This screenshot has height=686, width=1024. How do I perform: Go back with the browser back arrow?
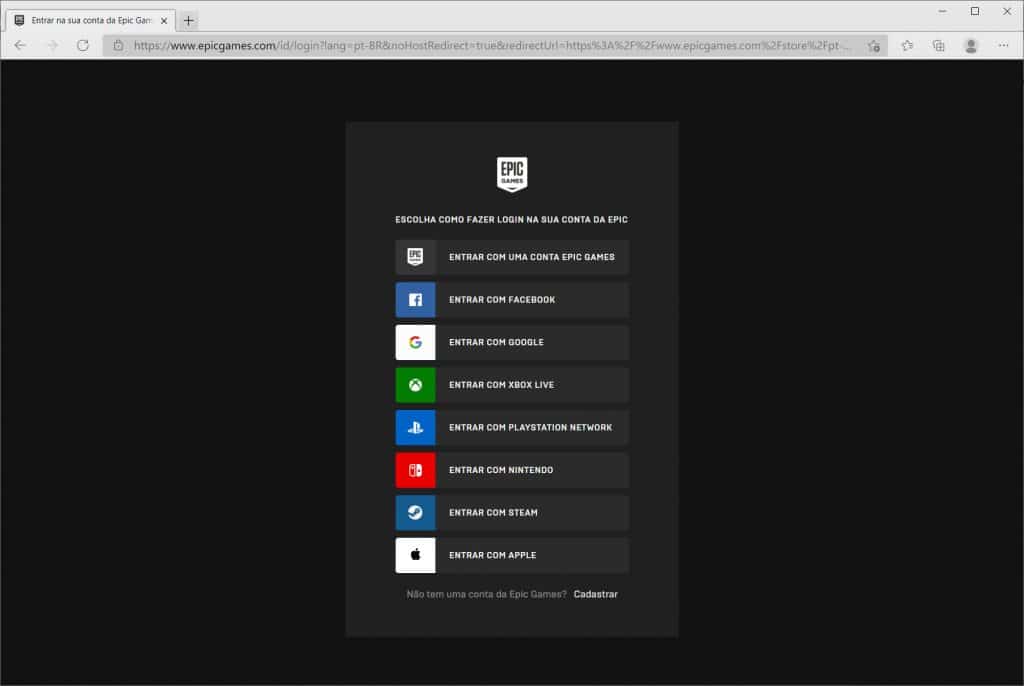click(x=20, y=45)
